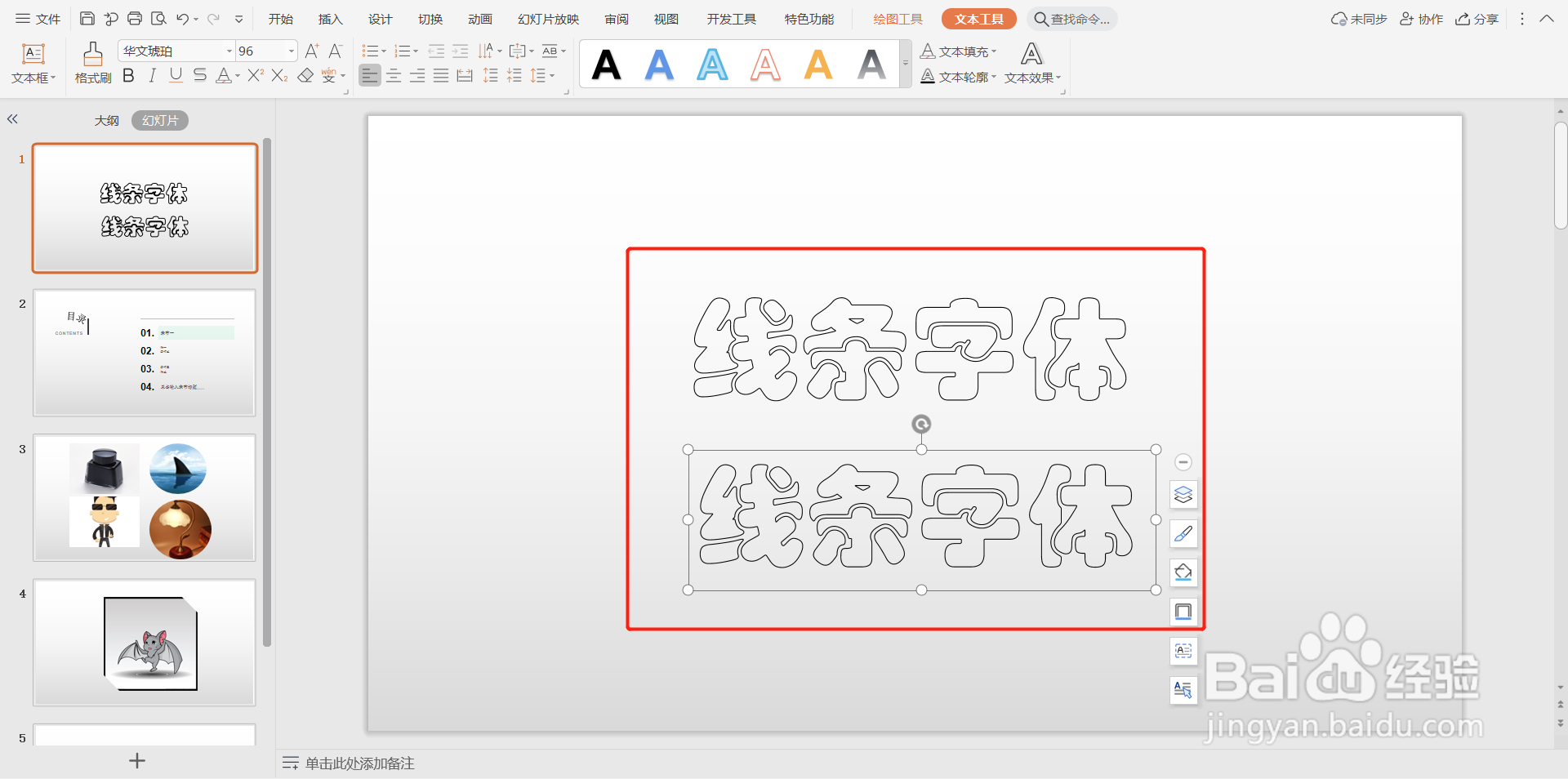This screenshot has height=779, width=1568.
Task: Toggle align left
Action: tap(370, 76)
